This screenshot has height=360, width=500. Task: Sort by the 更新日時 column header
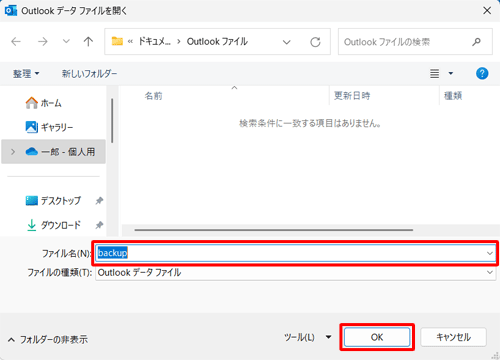[x=352, y=96]
